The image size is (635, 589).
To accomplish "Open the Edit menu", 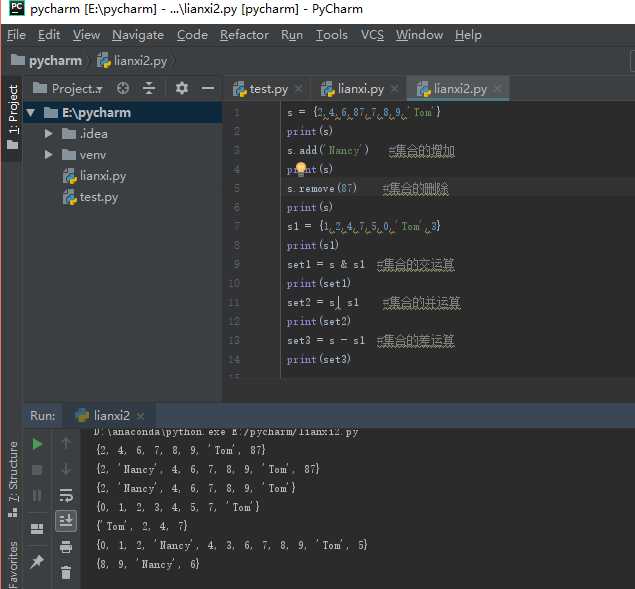I will [x=49, y=35].
